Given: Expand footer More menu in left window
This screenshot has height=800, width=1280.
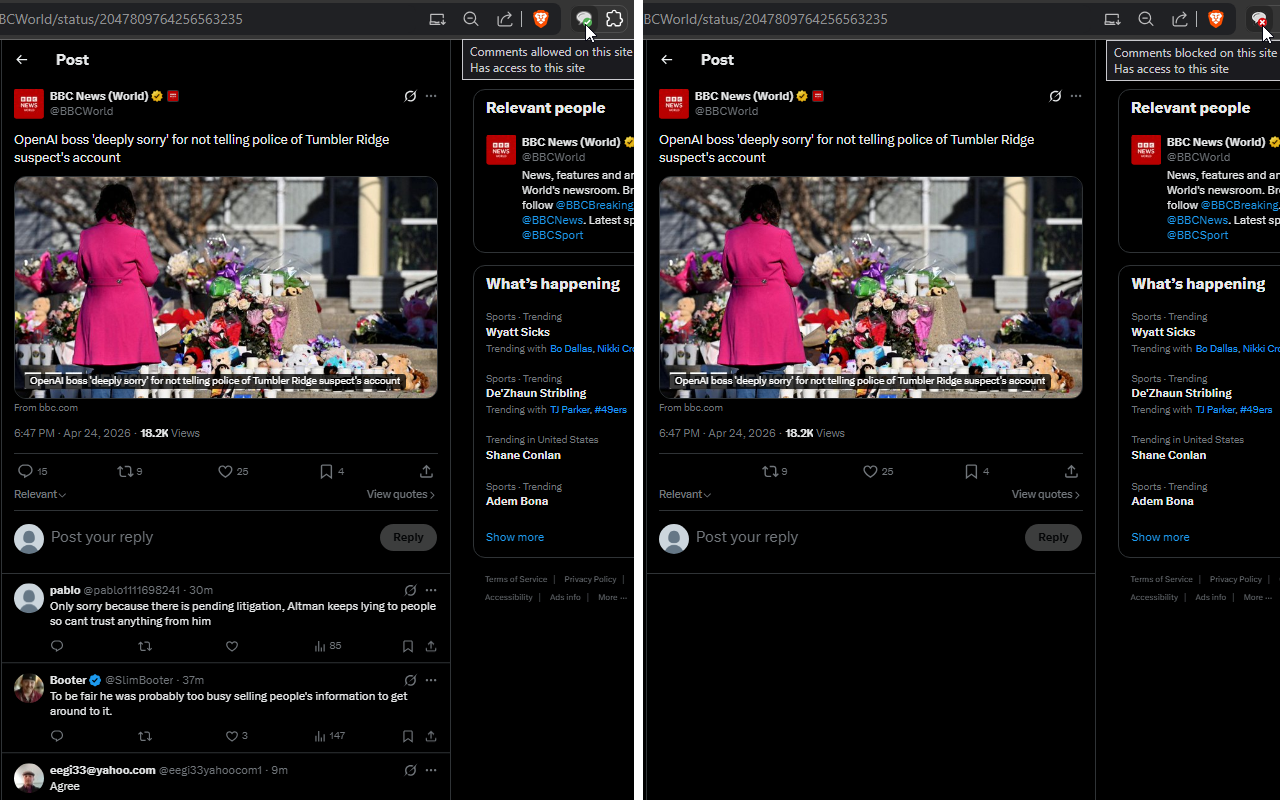Looking at the screenshot, I should (612, 597).
